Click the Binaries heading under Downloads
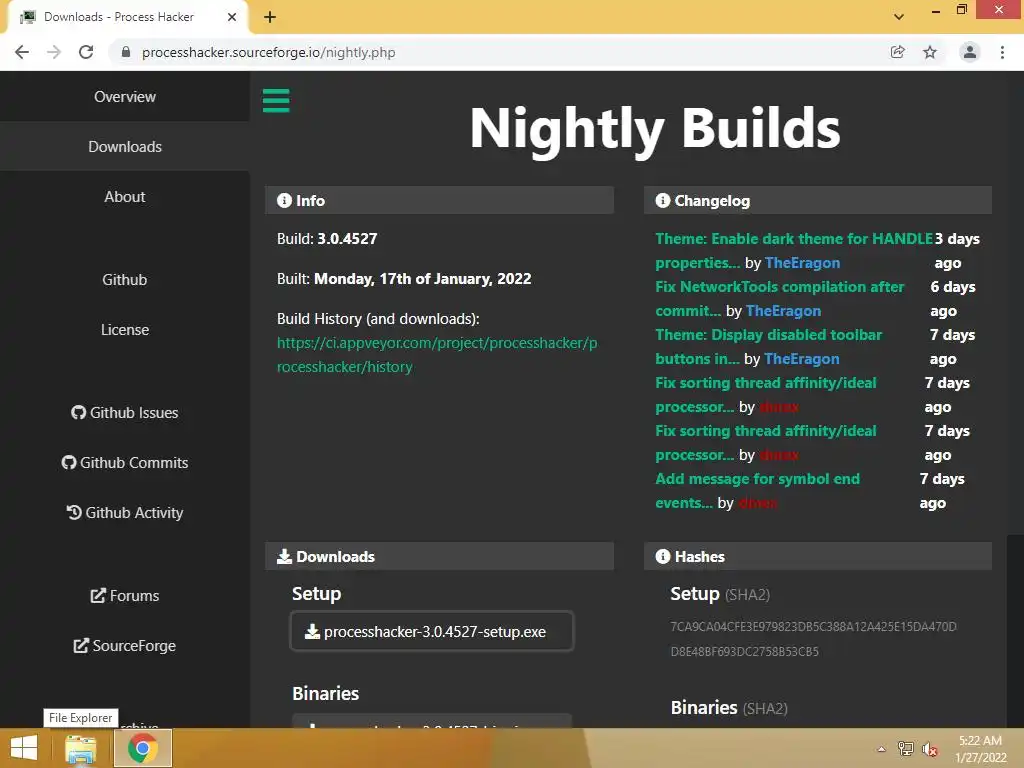The image size is (1024, 768). click(x=325, y=694)
